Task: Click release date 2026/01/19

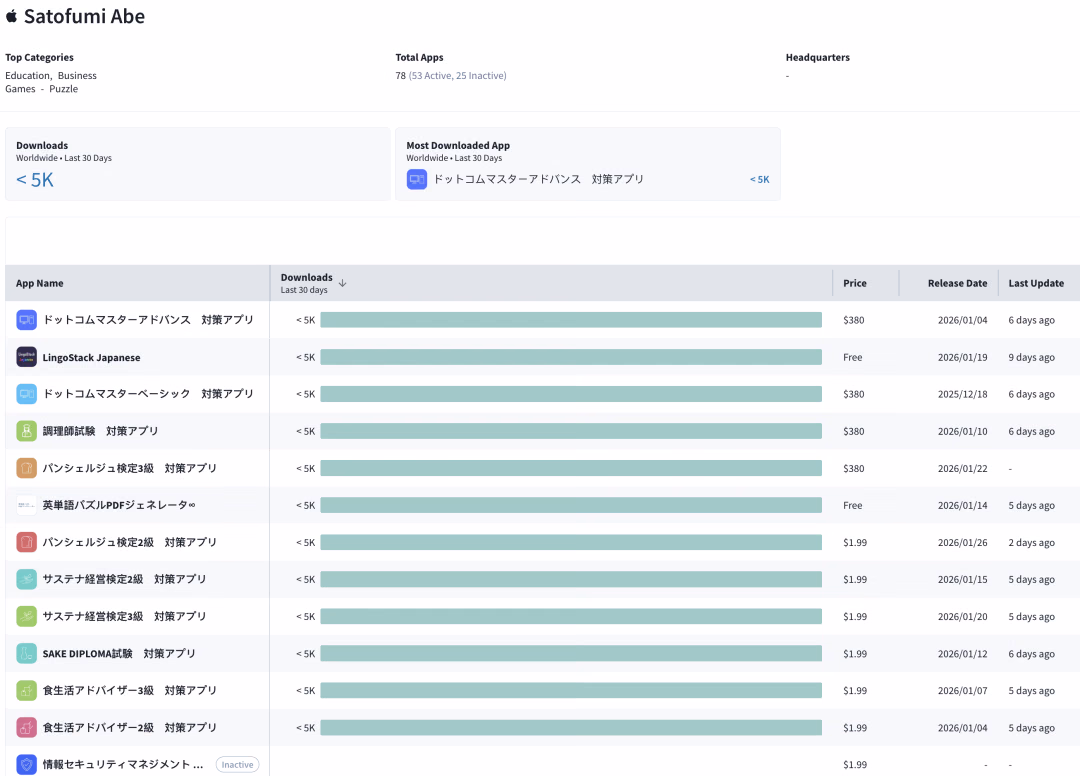Action: point(962,357)
